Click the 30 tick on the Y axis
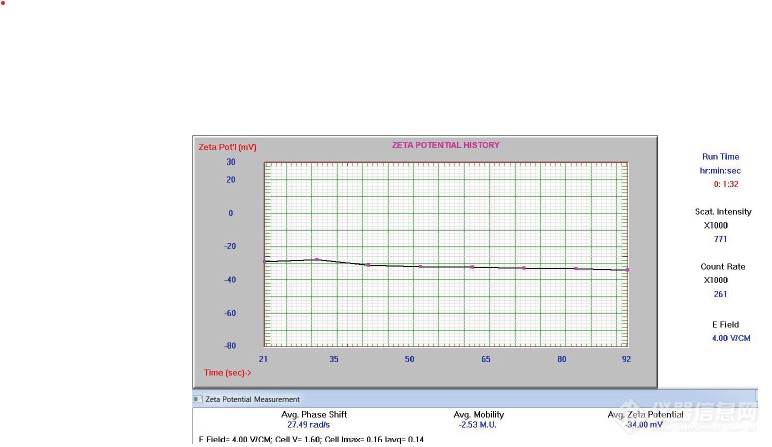This screenshot has width=772, height=447. pyautogui.click(x=230, y=161)
